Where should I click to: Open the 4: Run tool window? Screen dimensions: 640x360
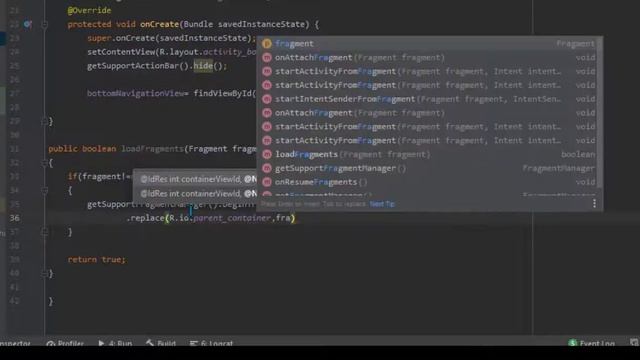[115, 343]
